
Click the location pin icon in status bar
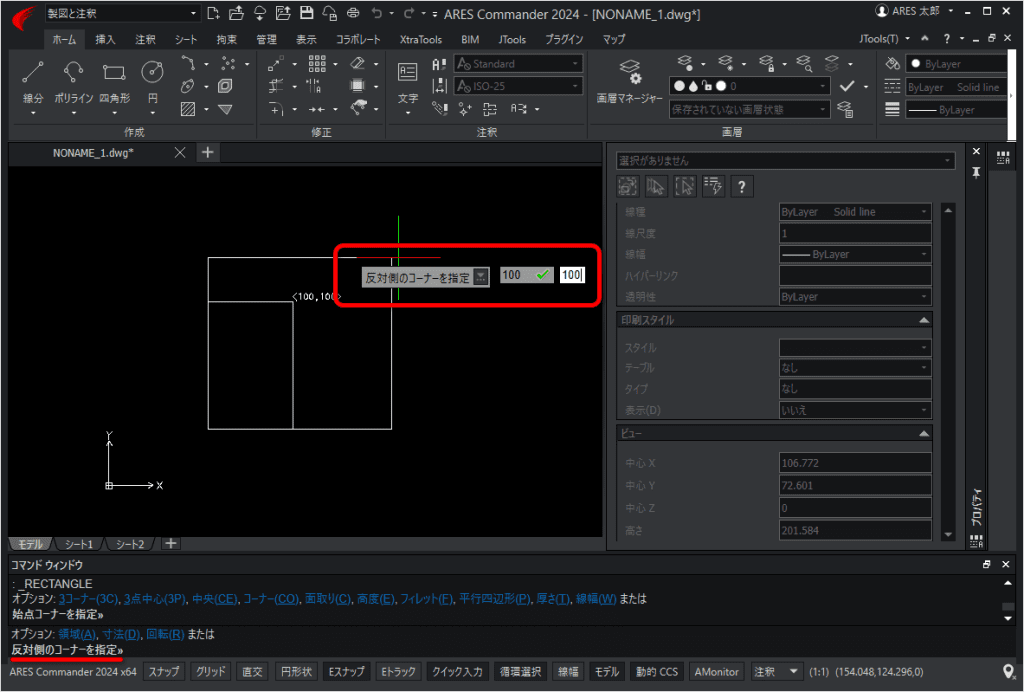pyautogui.click(x=1008, y=671)
